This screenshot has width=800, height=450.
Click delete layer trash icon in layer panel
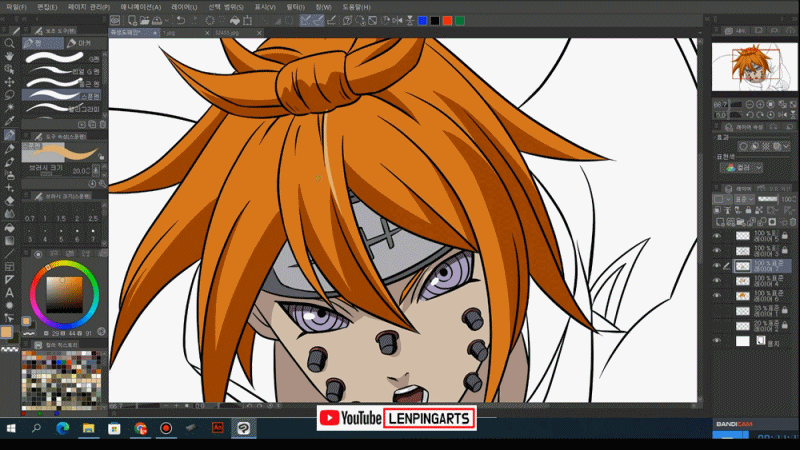point(793,222)
